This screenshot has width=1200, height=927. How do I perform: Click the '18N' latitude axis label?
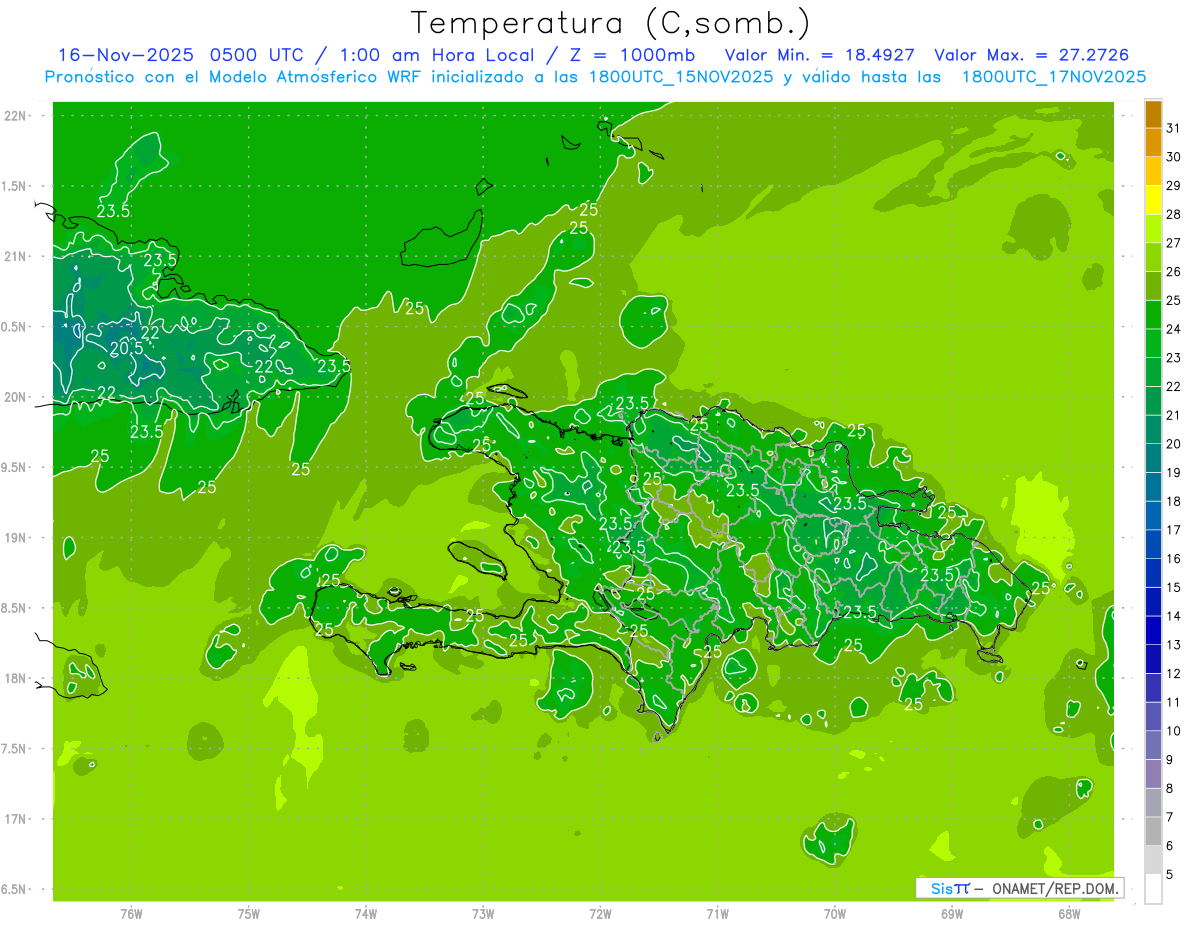point(14,678)
